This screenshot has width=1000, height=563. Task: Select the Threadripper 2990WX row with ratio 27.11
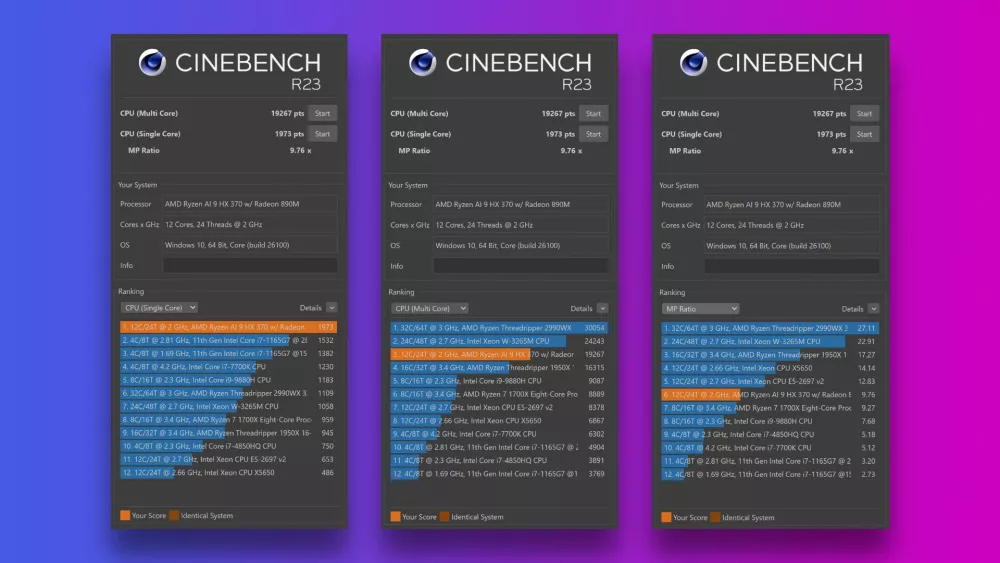(x=770, y=328)
